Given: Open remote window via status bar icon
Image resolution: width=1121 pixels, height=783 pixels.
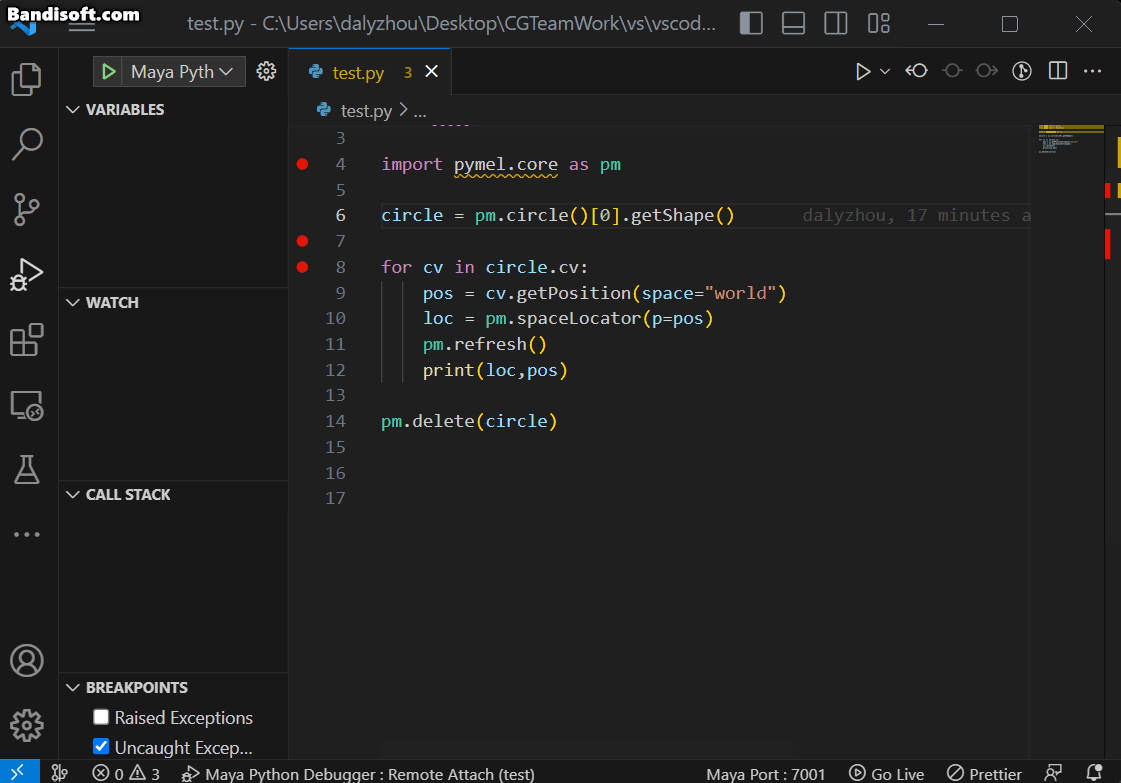Looking at the screenshot, I should click(x=19, y=772).
